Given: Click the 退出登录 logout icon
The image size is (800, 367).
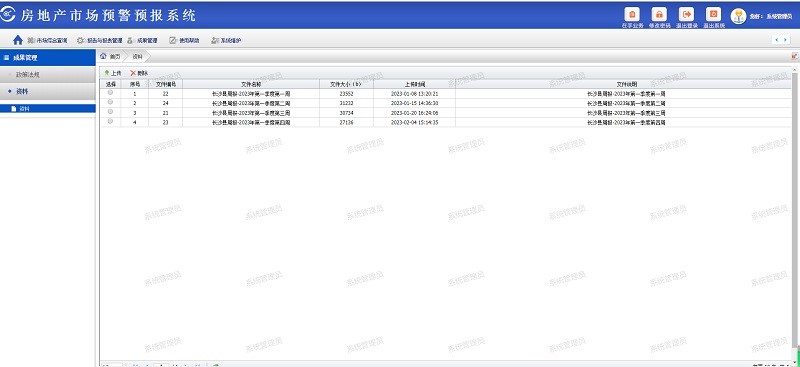Looking at the screenshot, I should [x=686, y=14].
